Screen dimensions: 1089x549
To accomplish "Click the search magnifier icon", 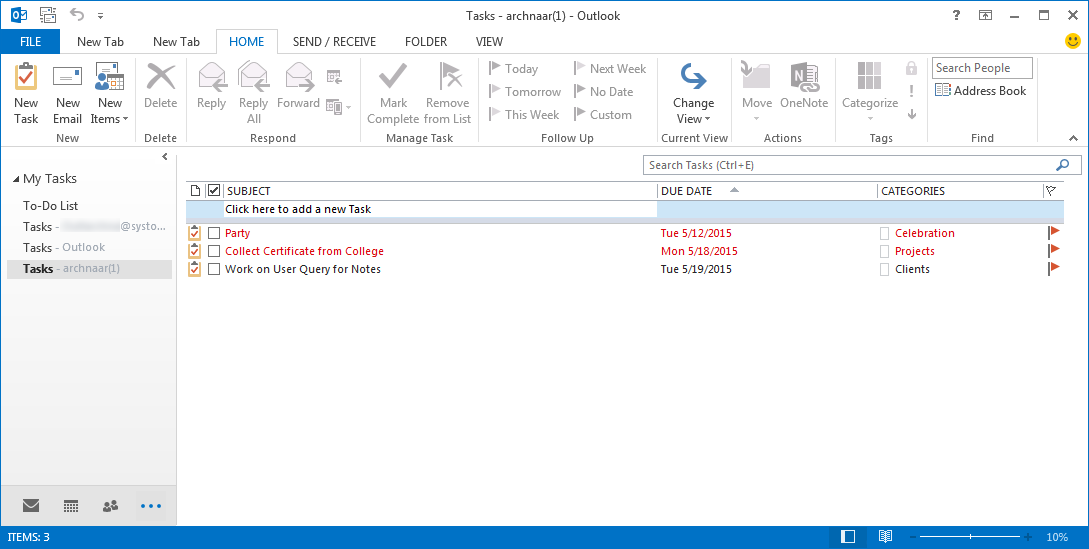I will [1063, 165].
